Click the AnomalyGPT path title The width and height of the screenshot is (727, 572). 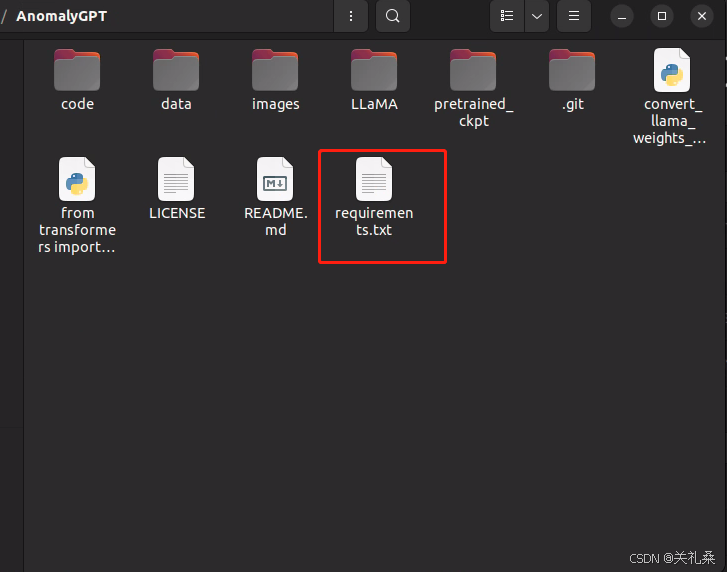click(x=62, y=16)
